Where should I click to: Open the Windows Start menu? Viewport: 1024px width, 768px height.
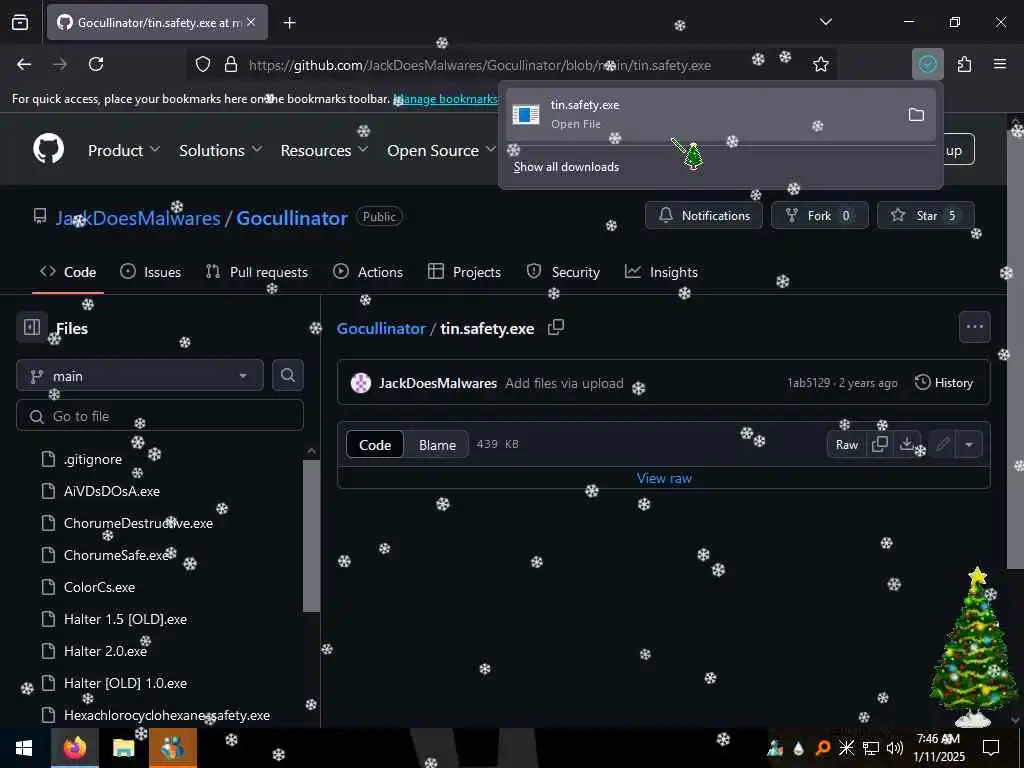pos(24,748)
